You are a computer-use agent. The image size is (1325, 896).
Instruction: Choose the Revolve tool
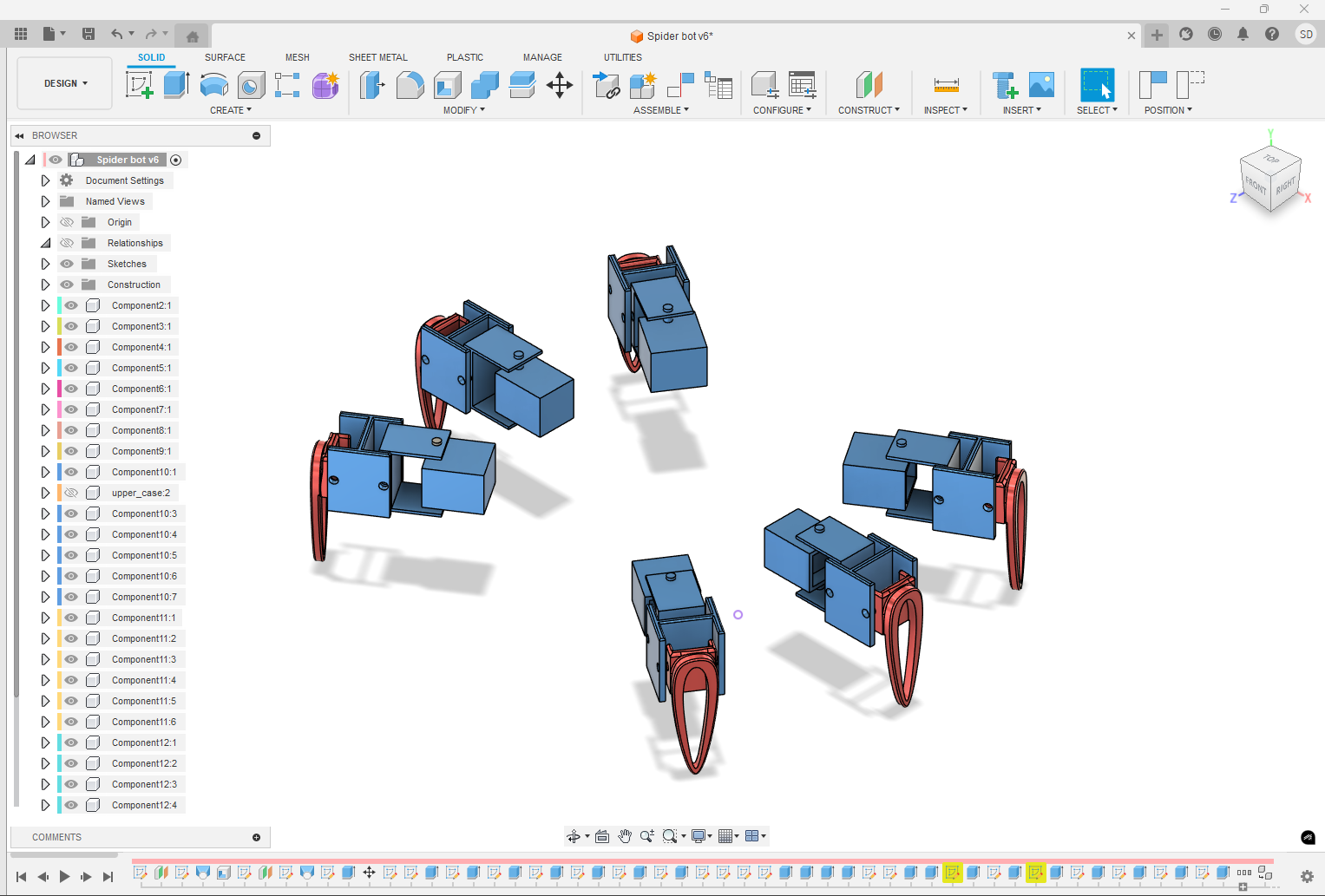pos(214,85)
